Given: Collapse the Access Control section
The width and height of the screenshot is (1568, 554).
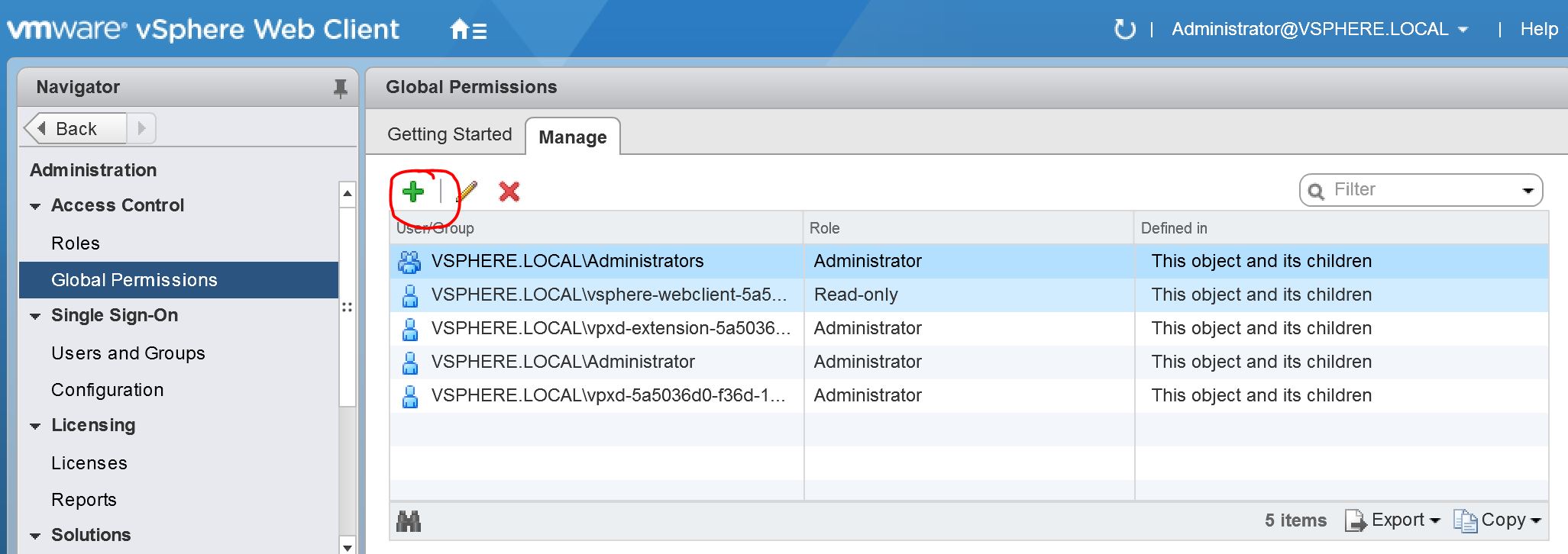Looking at the screenshot, I should (x=35, y=206).
